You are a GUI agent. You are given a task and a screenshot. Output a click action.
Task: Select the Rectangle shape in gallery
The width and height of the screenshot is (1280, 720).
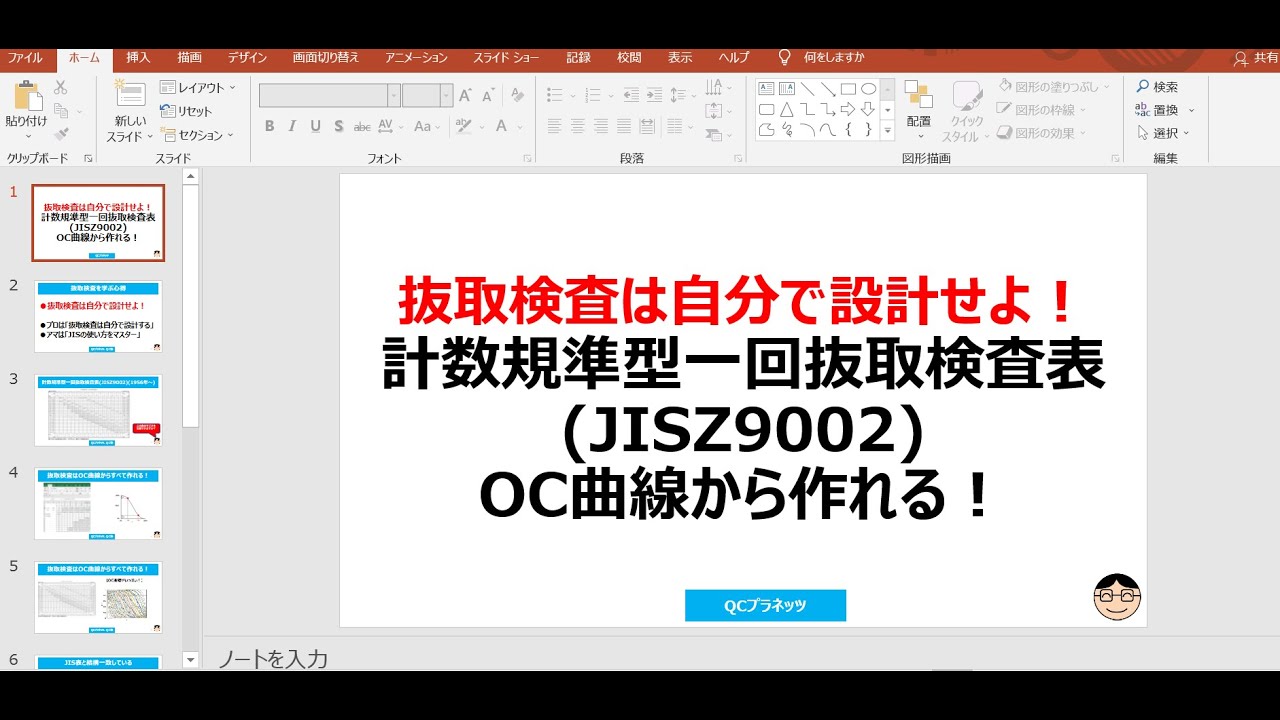pyautogui.click(x=848, y=88)
